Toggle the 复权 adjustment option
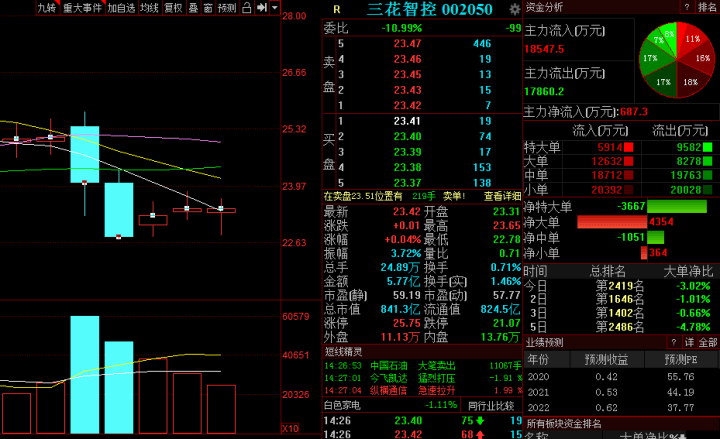720x439 pixels. pos(173,8)
